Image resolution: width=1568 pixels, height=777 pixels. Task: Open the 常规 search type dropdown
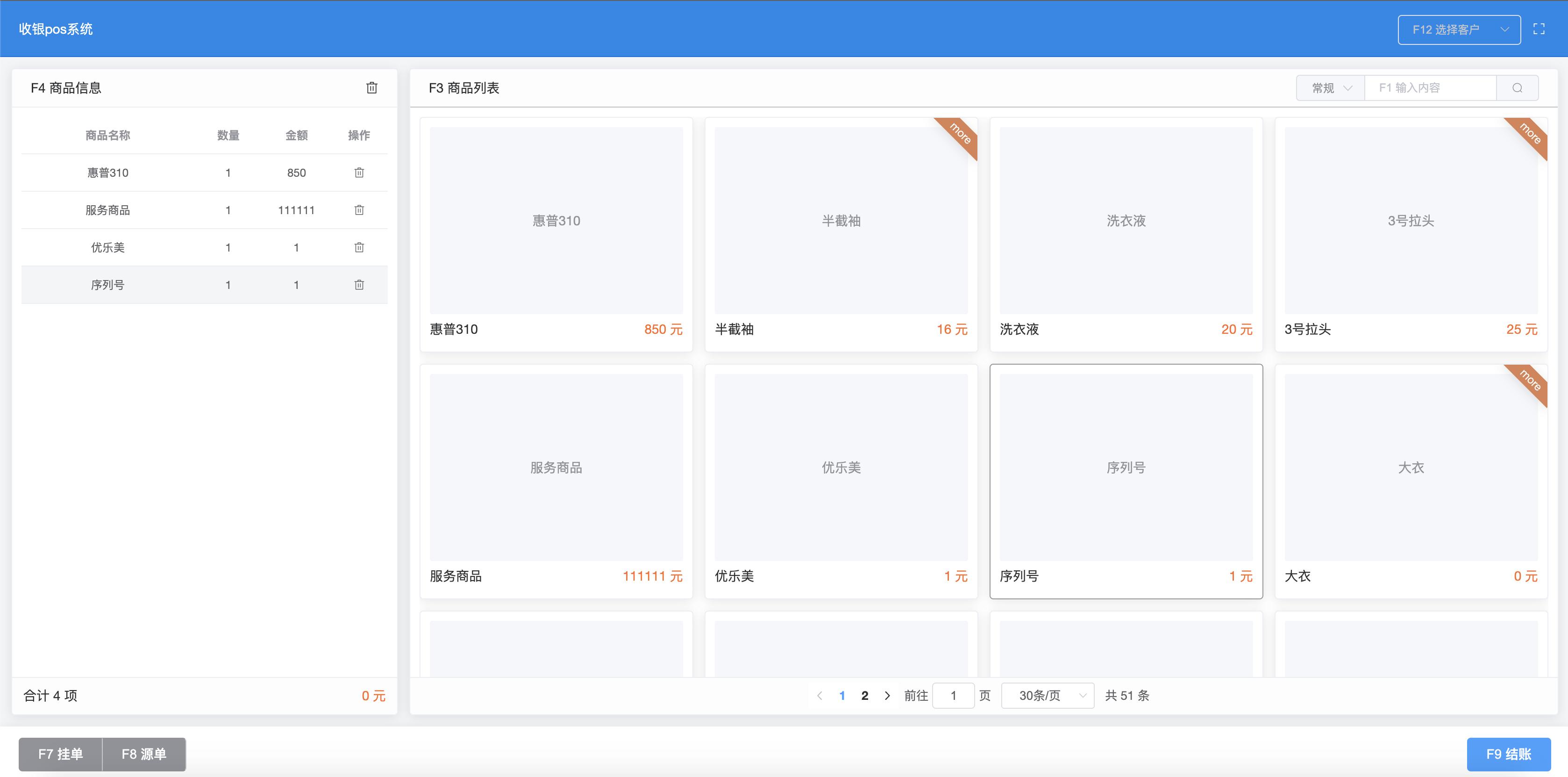[1329, 87]
